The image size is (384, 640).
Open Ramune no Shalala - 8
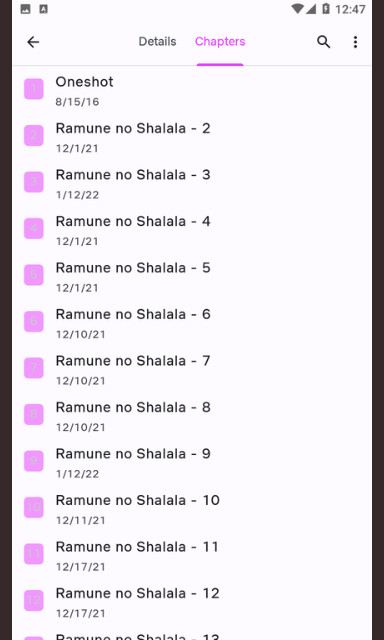point(192,415)
